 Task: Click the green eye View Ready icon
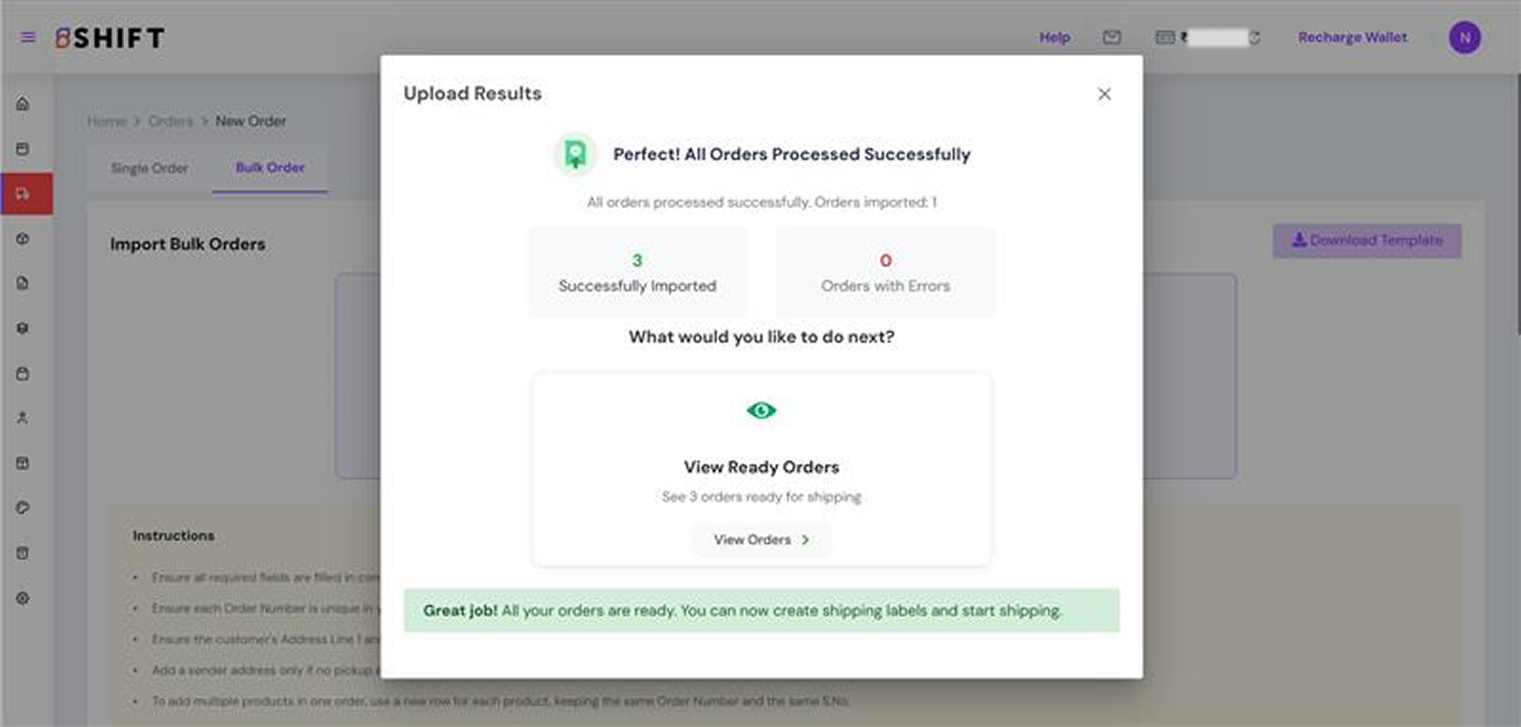[x=761, y=410]
